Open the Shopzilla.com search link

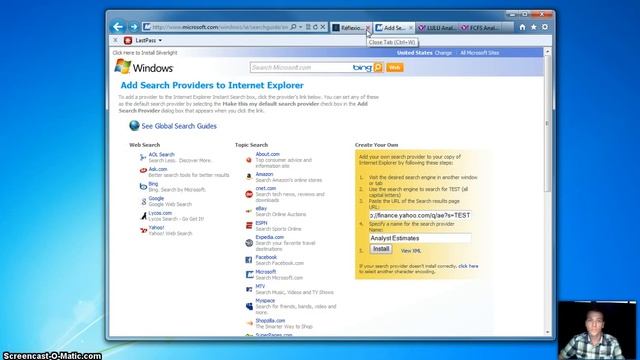point(270,321)
